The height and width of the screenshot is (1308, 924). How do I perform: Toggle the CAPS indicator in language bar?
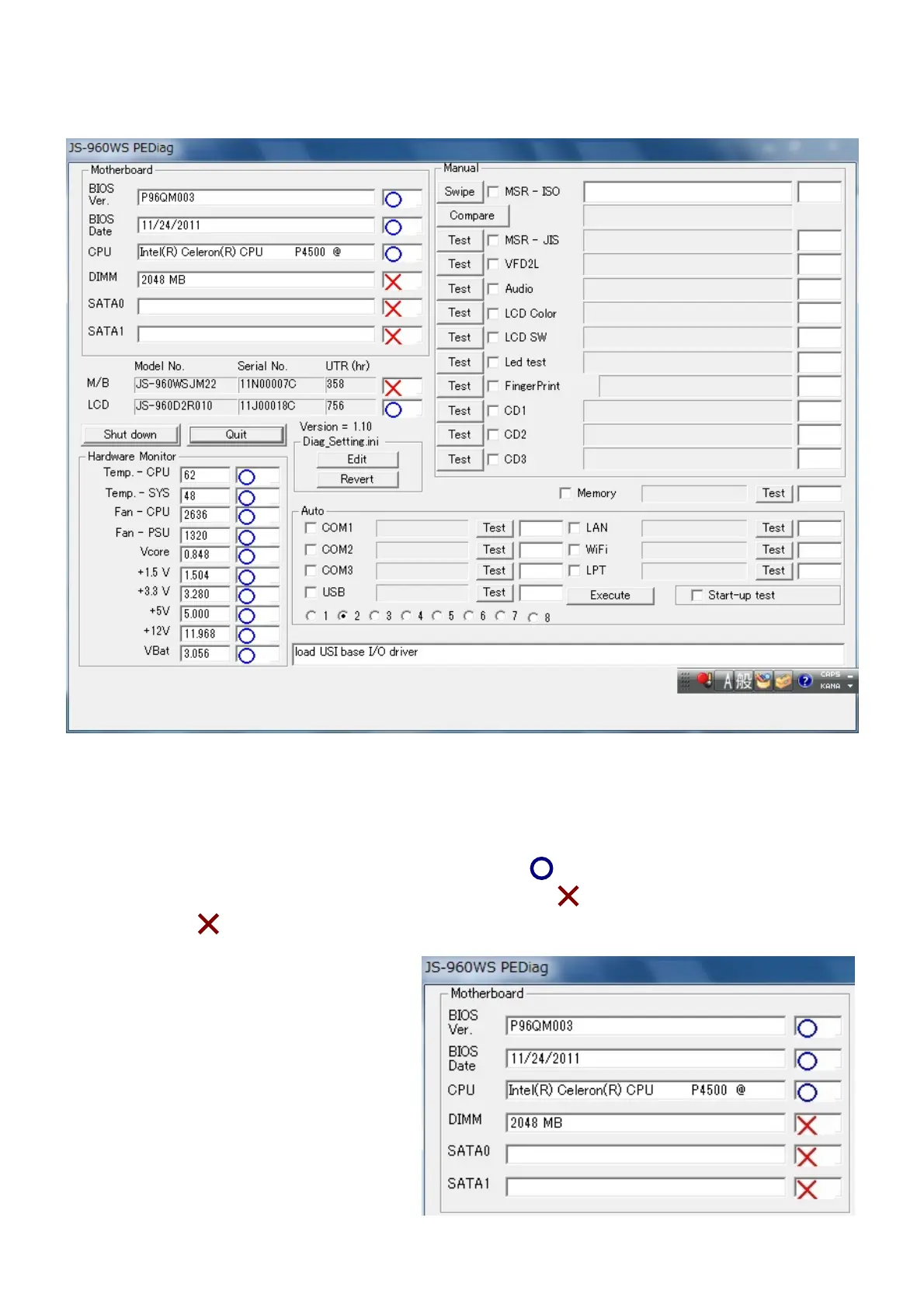coord(830,675)
